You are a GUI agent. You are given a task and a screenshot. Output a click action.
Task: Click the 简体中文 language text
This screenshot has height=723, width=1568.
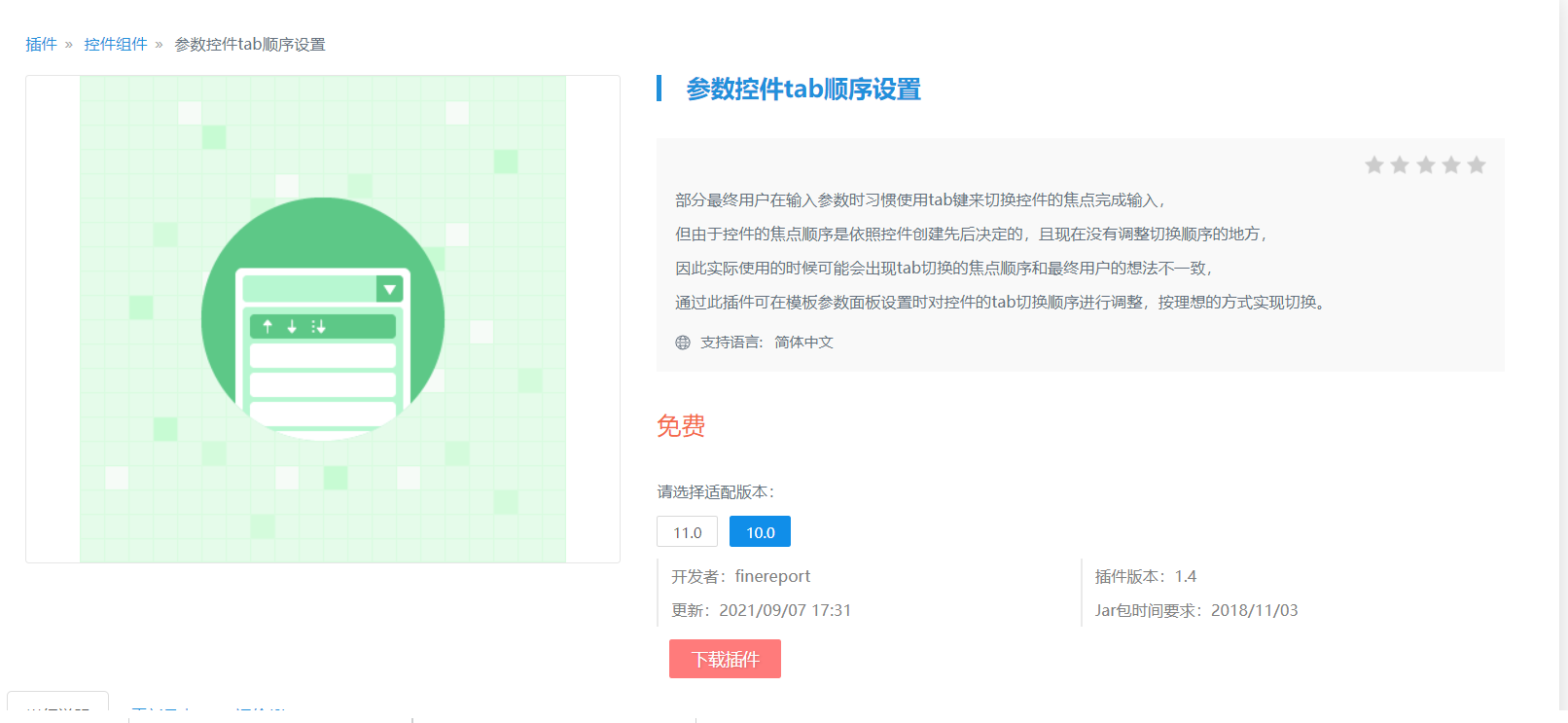(803, 343)
